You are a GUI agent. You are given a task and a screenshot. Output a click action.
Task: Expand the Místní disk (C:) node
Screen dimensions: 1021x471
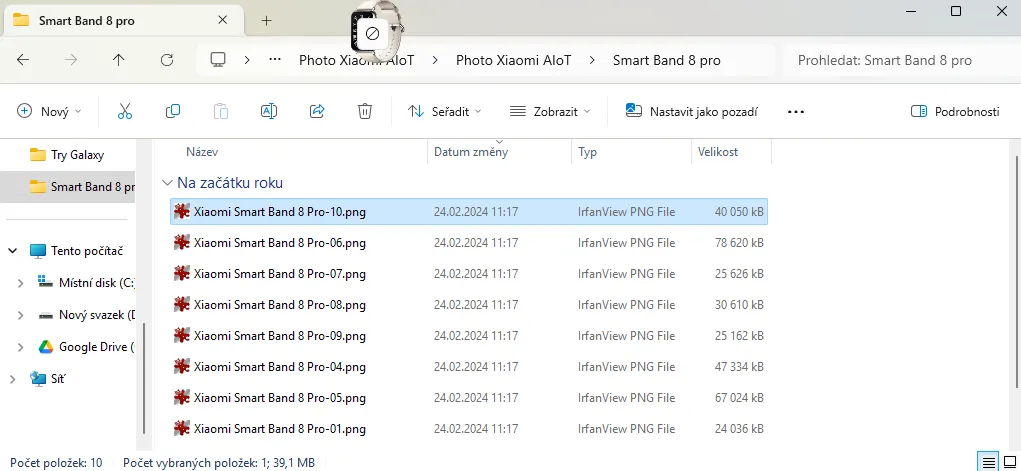point(20,283)
